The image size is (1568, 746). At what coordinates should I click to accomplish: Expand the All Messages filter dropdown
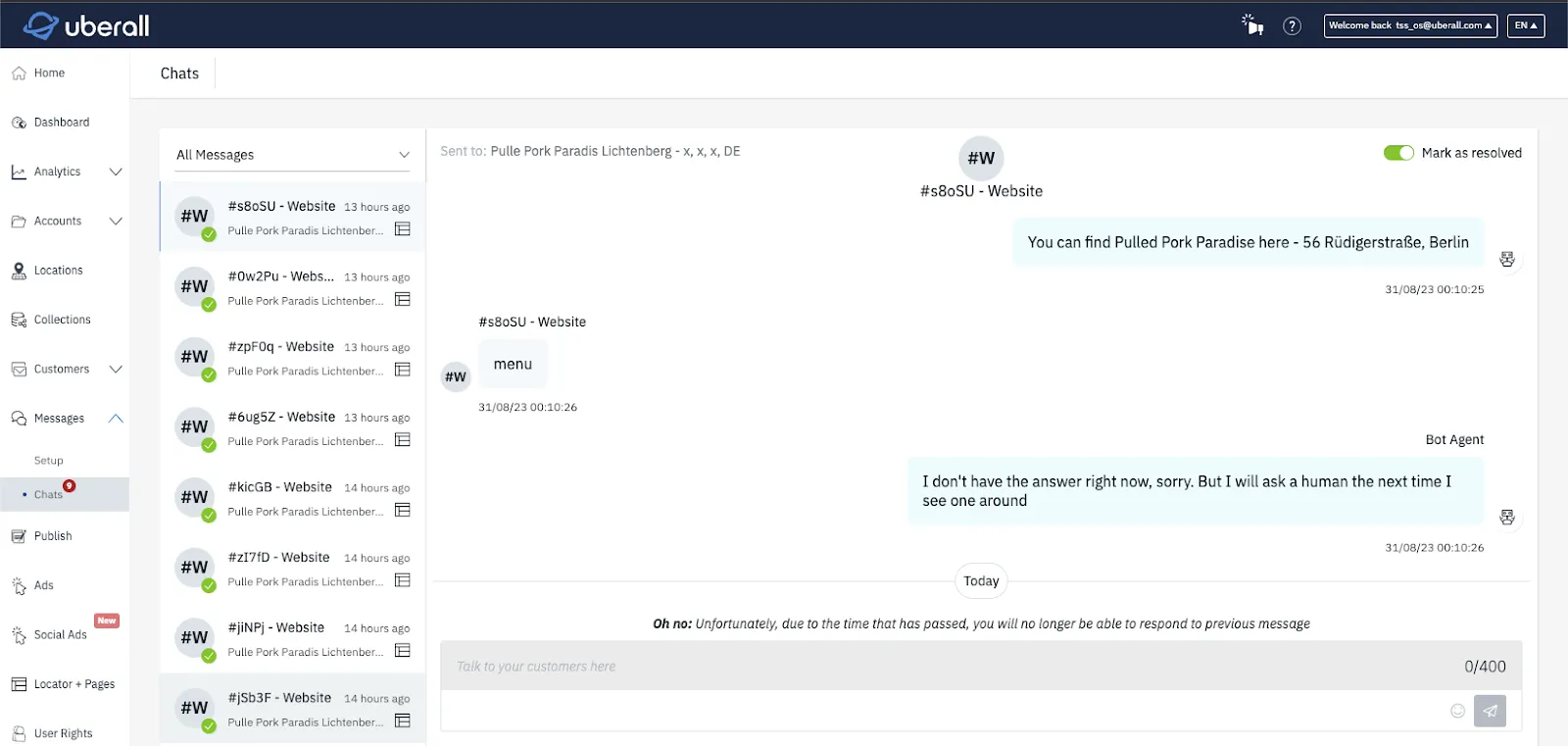tap(292, 155)
